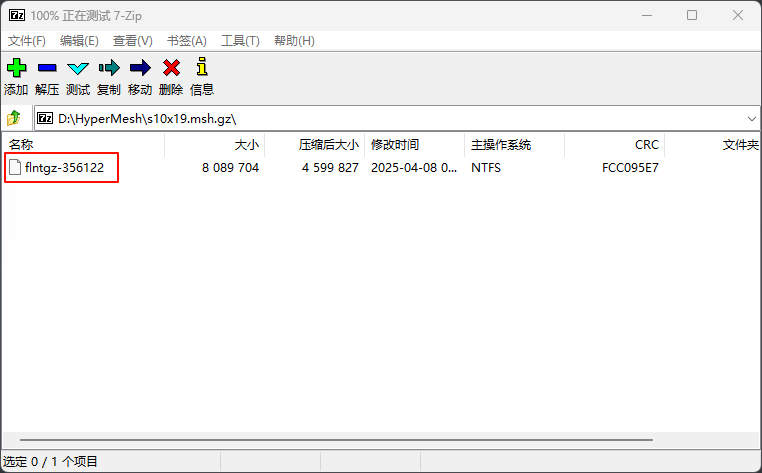The image size is (762, 473).
Task: Click status bar text 选定 0 / 1 个项目
Action: click(x=51, y=461)
